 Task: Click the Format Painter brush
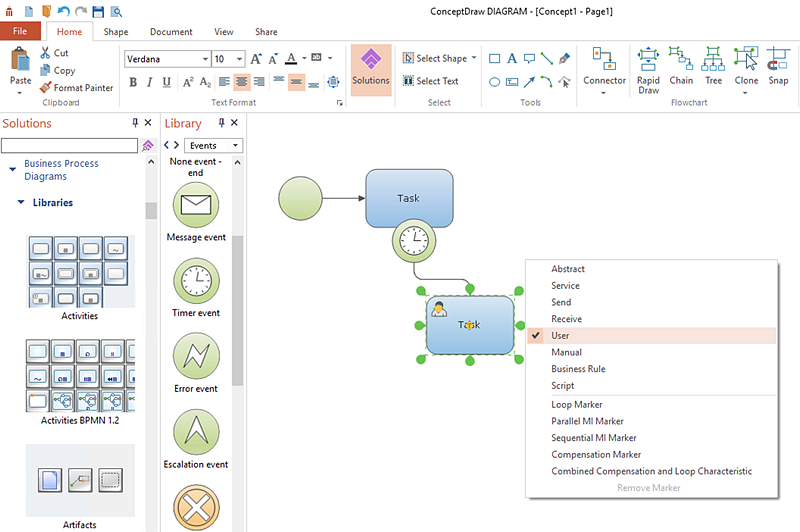76,88
